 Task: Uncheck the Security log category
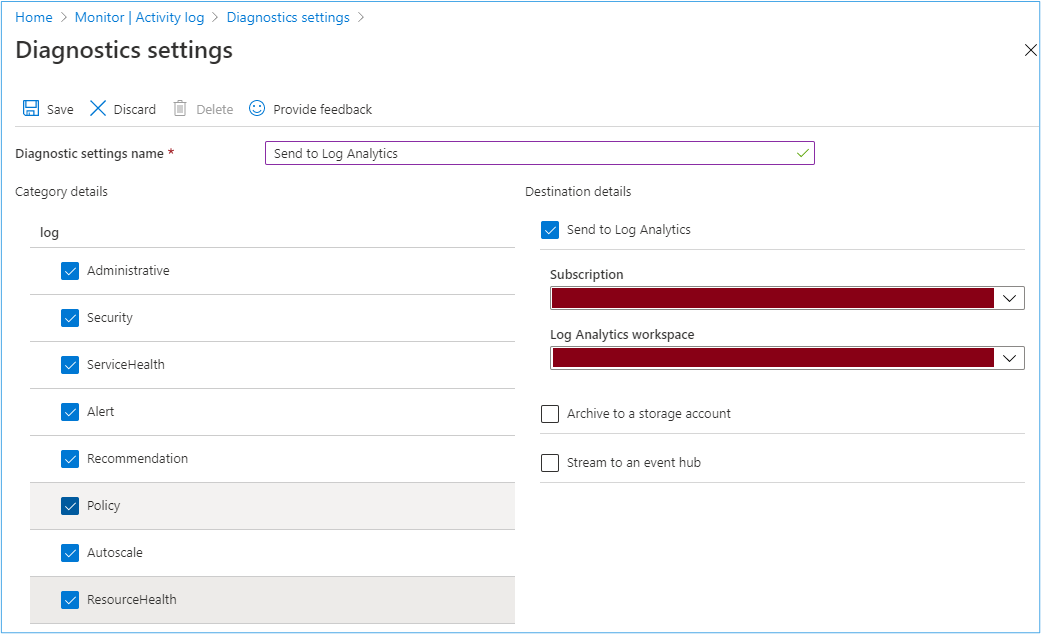coord(70,318)
